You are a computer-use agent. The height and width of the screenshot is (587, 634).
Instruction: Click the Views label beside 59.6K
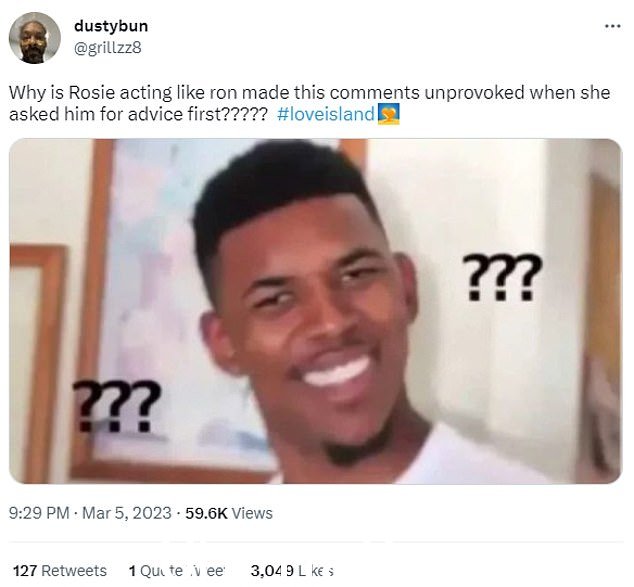[x=252, y=513]
